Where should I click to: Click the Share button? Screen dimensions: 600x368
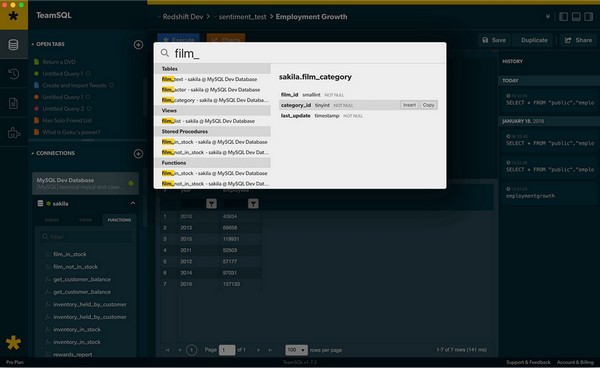pos(579,40)
